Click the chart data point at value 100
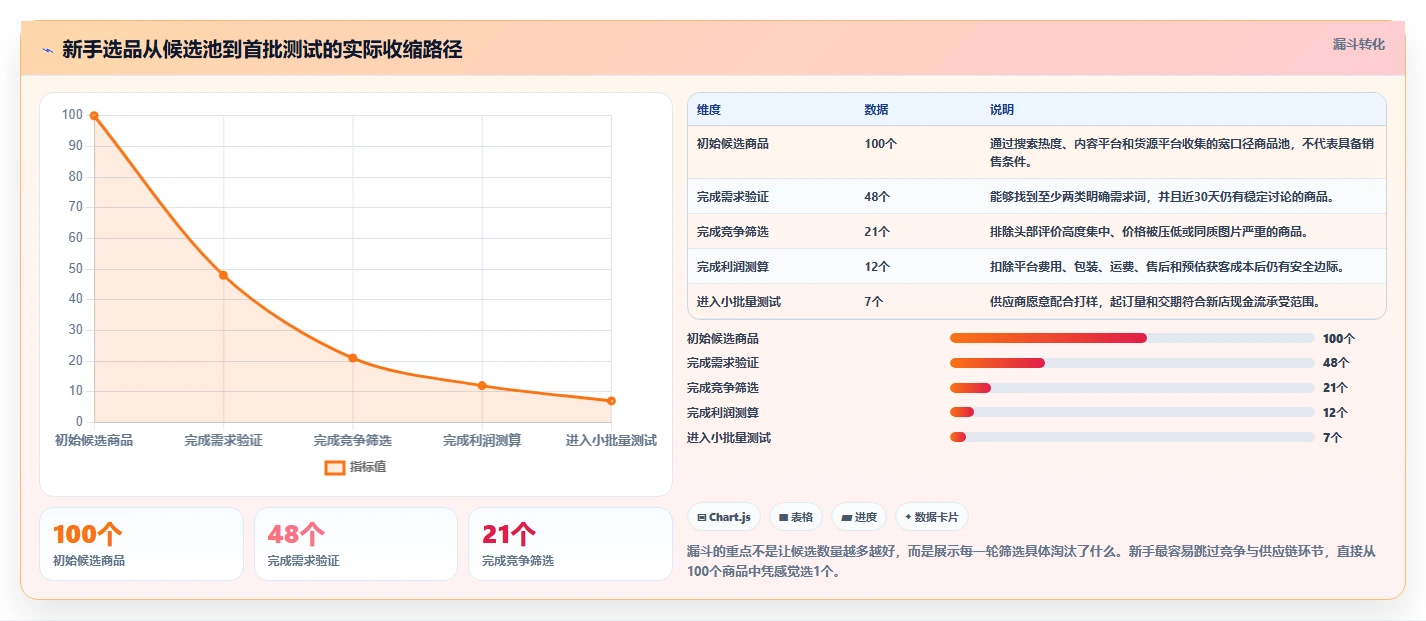Viewport: 1426px width, 621px height. [94, 116]
